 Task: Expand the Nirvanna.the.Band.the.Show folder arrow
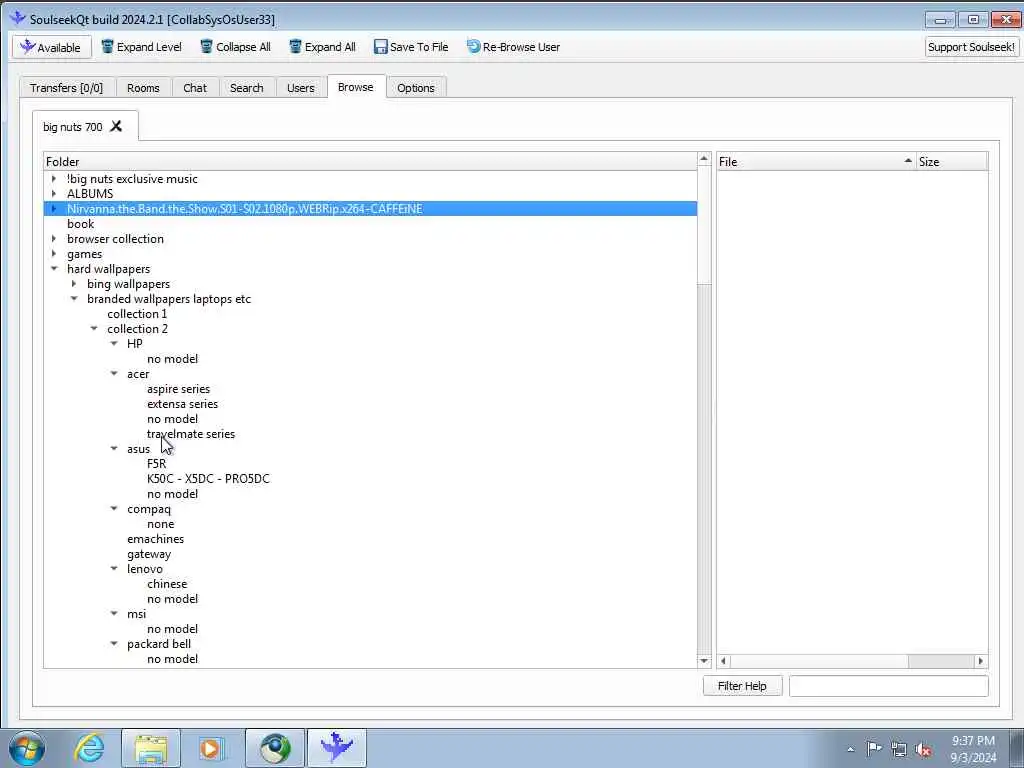point(54,208)
